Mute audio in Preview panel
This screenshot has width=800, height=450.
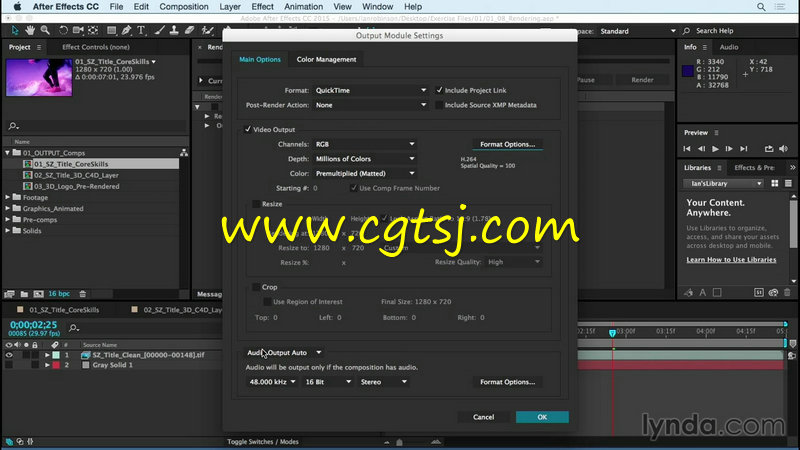pos(784,148)
